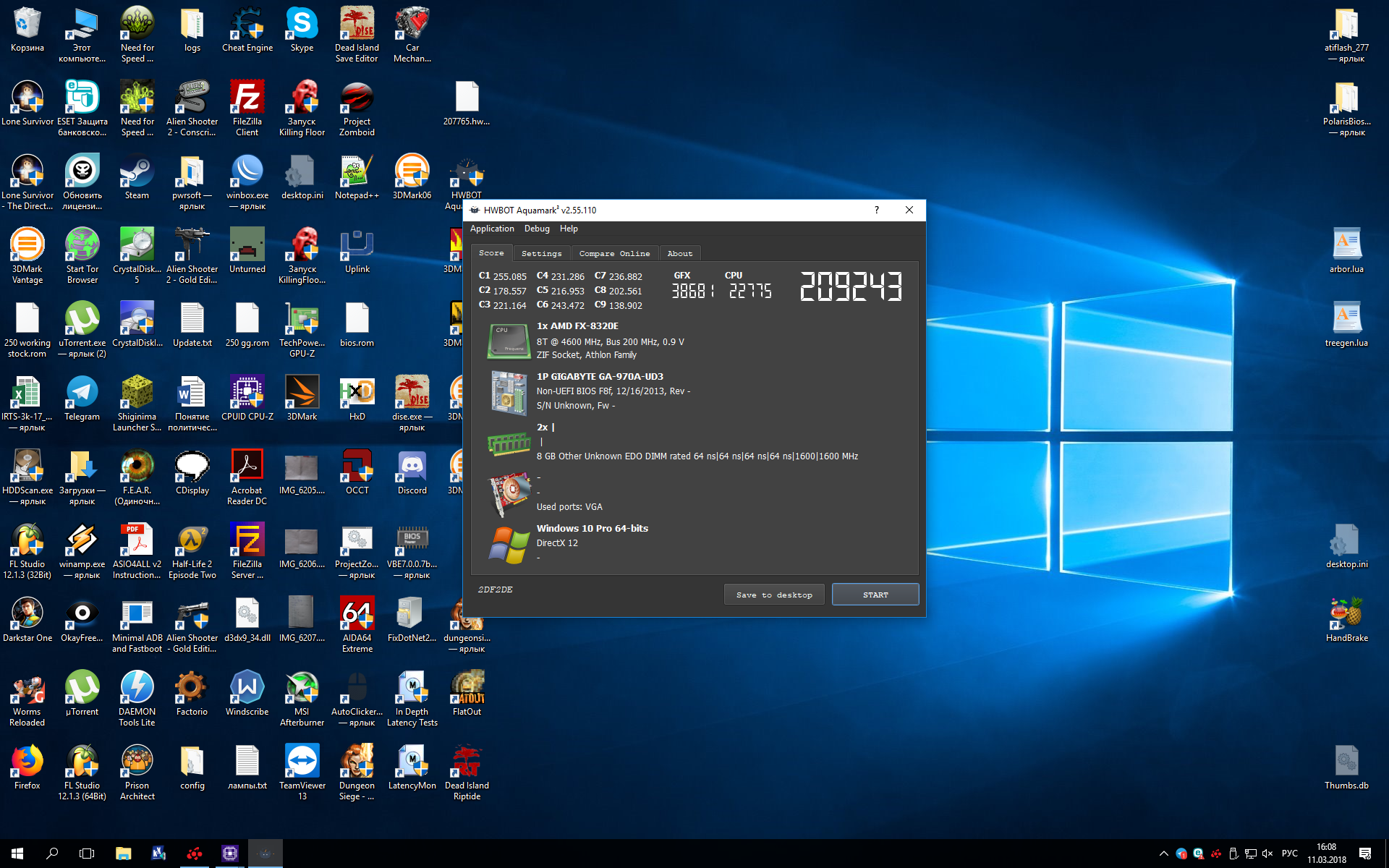Open taskbar search magnifier

pyautogui.click(x=52, y=854)
